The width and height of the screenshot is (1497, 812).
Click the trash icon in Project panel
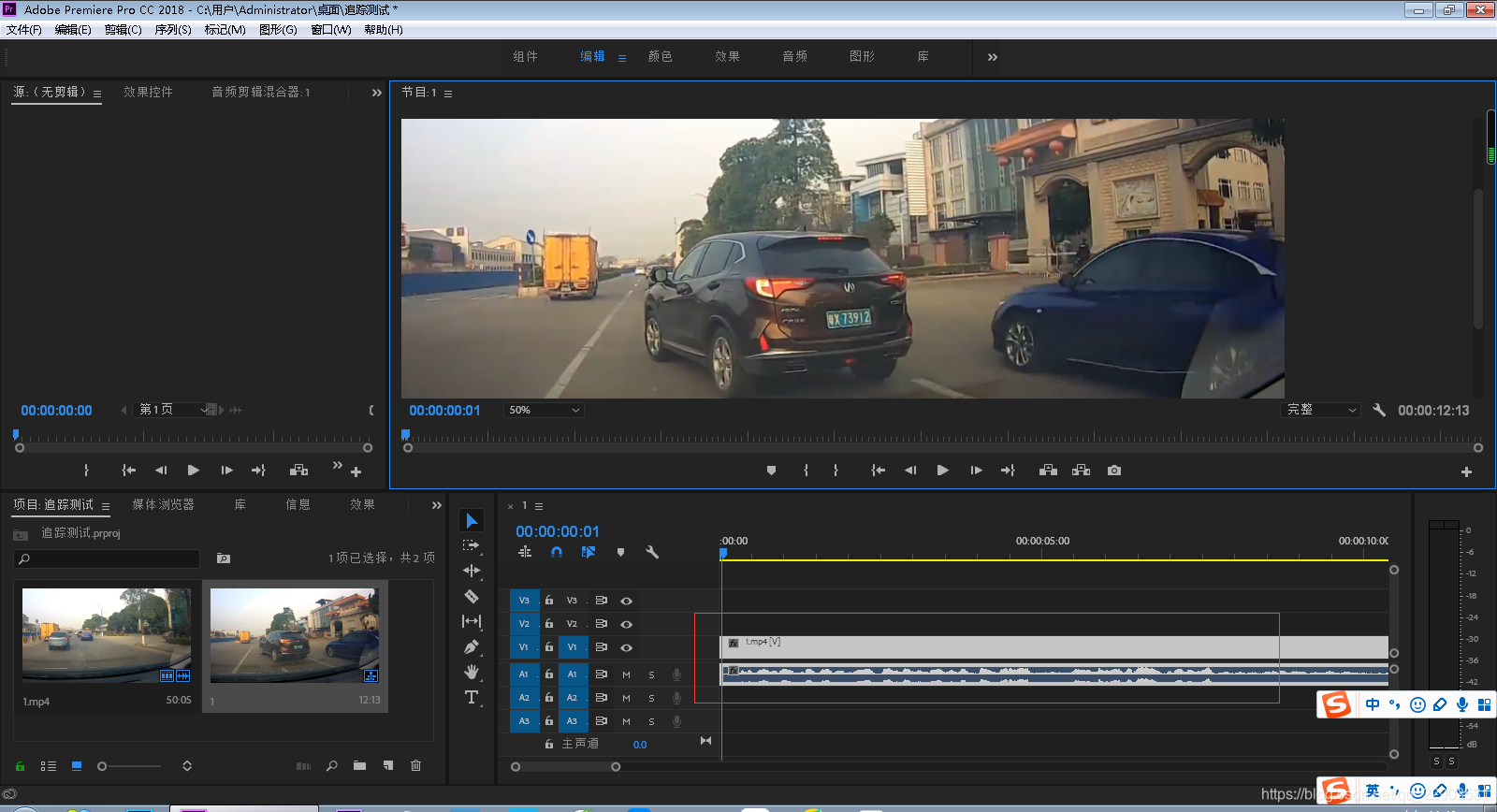tap(415, 765)
